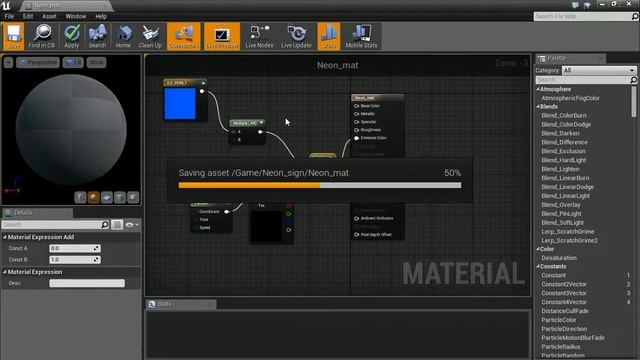The height and width of the screenshot is (360, 640).
Task: Select Desaturation in the palette
Action: click(559, 258)
